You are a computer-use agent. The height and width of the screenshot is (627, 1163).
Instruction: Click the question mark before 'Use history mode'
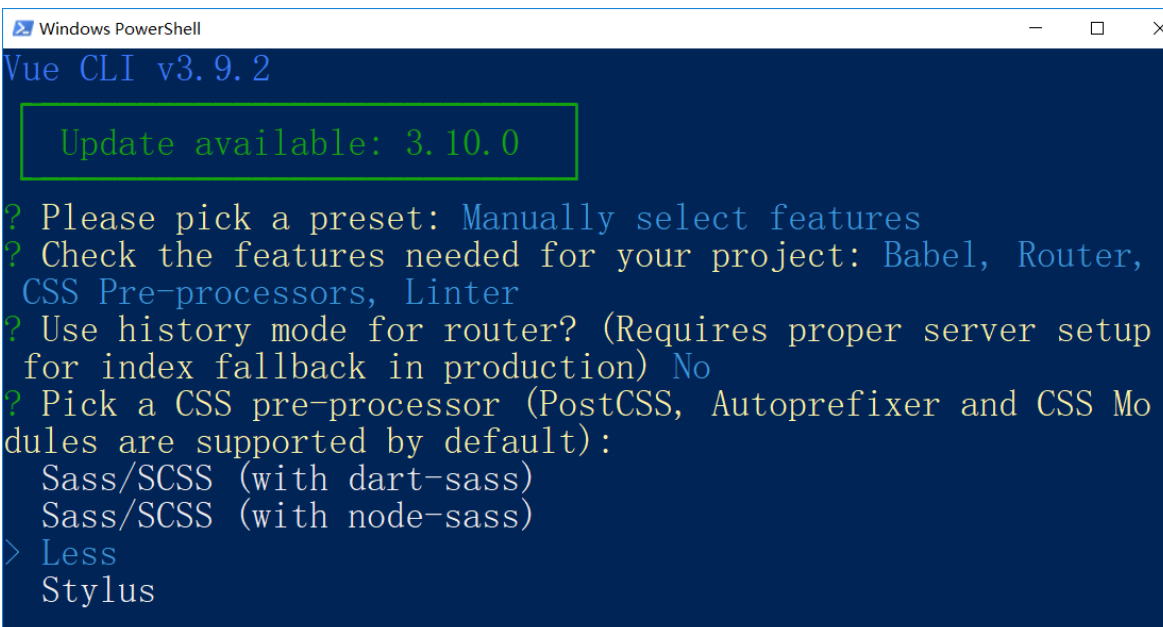pos(13,329)
